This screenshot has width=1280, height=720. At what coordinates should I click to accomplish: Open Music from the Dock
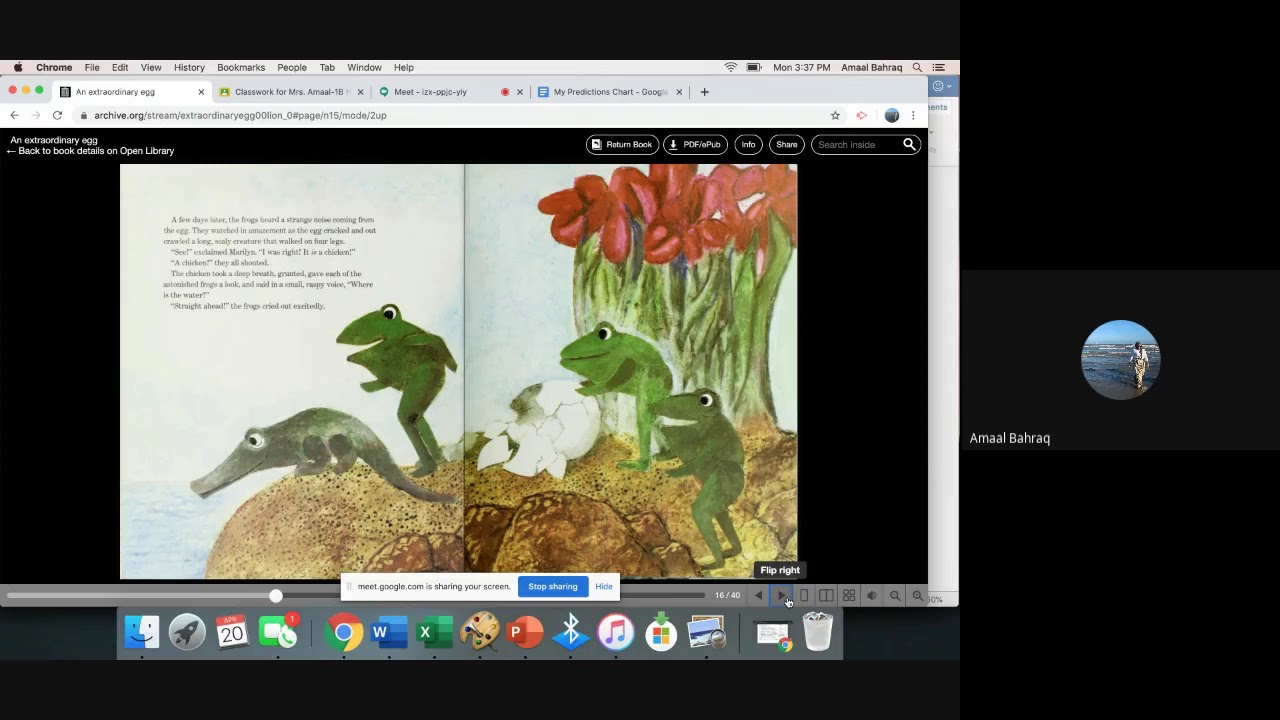coord(616,633)
